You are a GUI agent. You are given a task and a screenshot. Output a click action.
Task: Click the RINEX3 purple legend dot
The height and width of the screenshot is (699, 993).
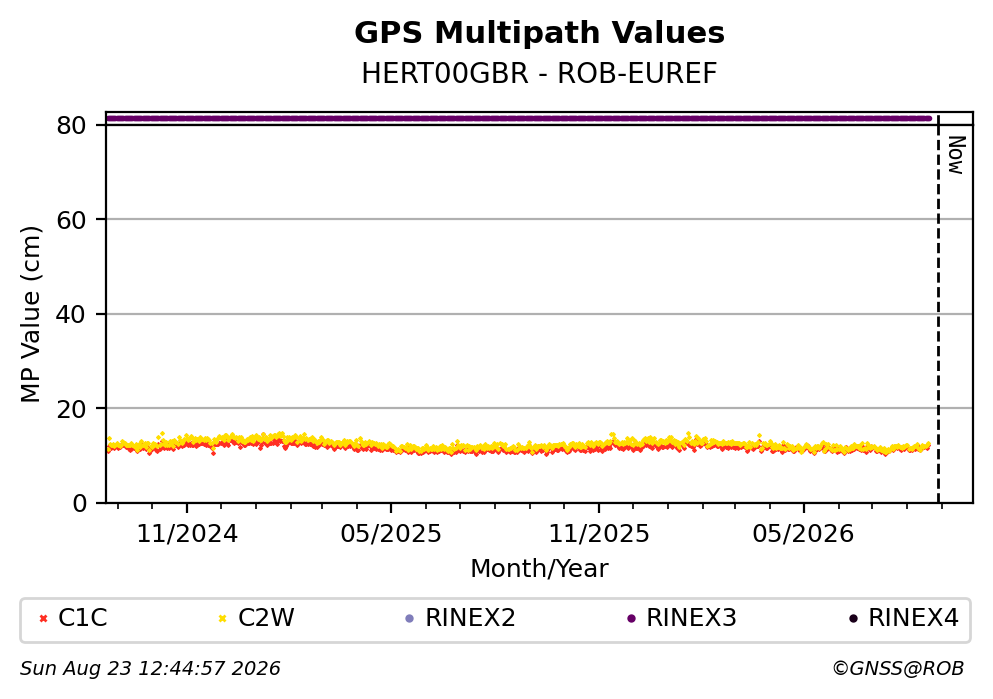[x=631, y=619]
